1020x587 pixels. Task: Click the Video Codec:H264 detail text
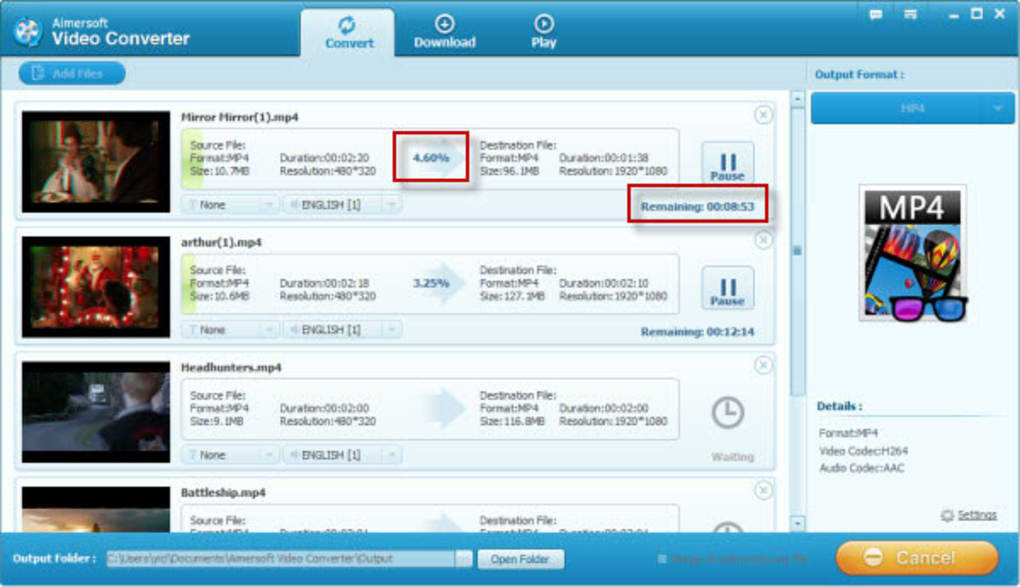863,450
